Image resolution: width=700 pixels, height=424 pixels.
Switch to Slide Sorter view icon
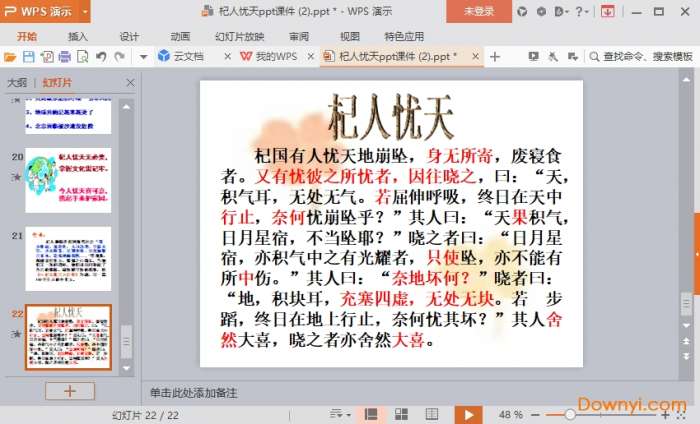click(x=401, y=415)
